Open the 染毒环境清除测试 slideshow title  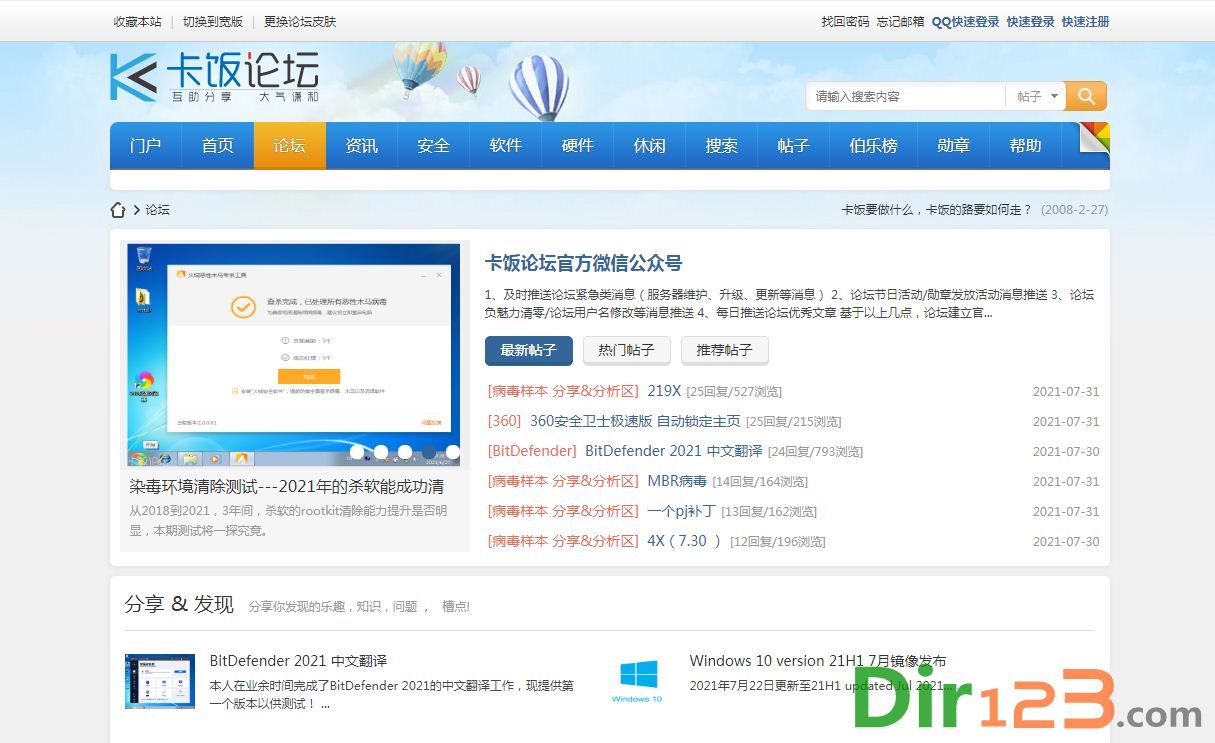point(287,487)
